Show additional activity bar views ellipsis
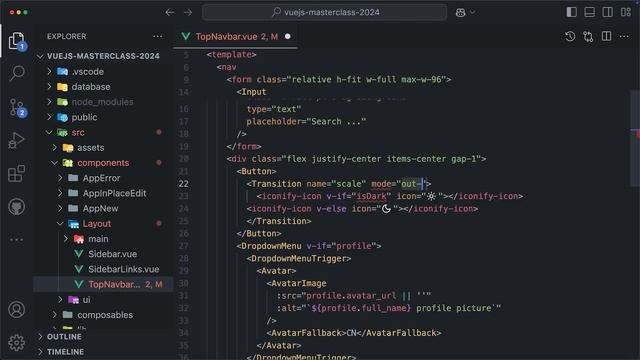640x360 pixels. coord(16,240)
